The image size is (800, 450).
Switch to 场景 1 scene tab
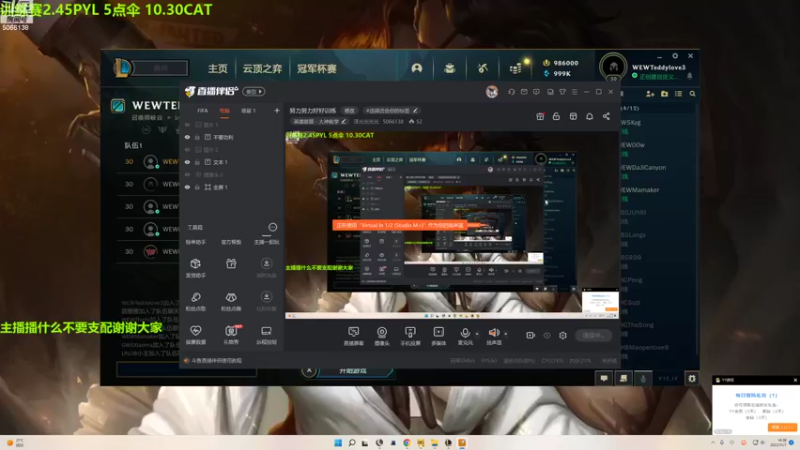[248, 111]
